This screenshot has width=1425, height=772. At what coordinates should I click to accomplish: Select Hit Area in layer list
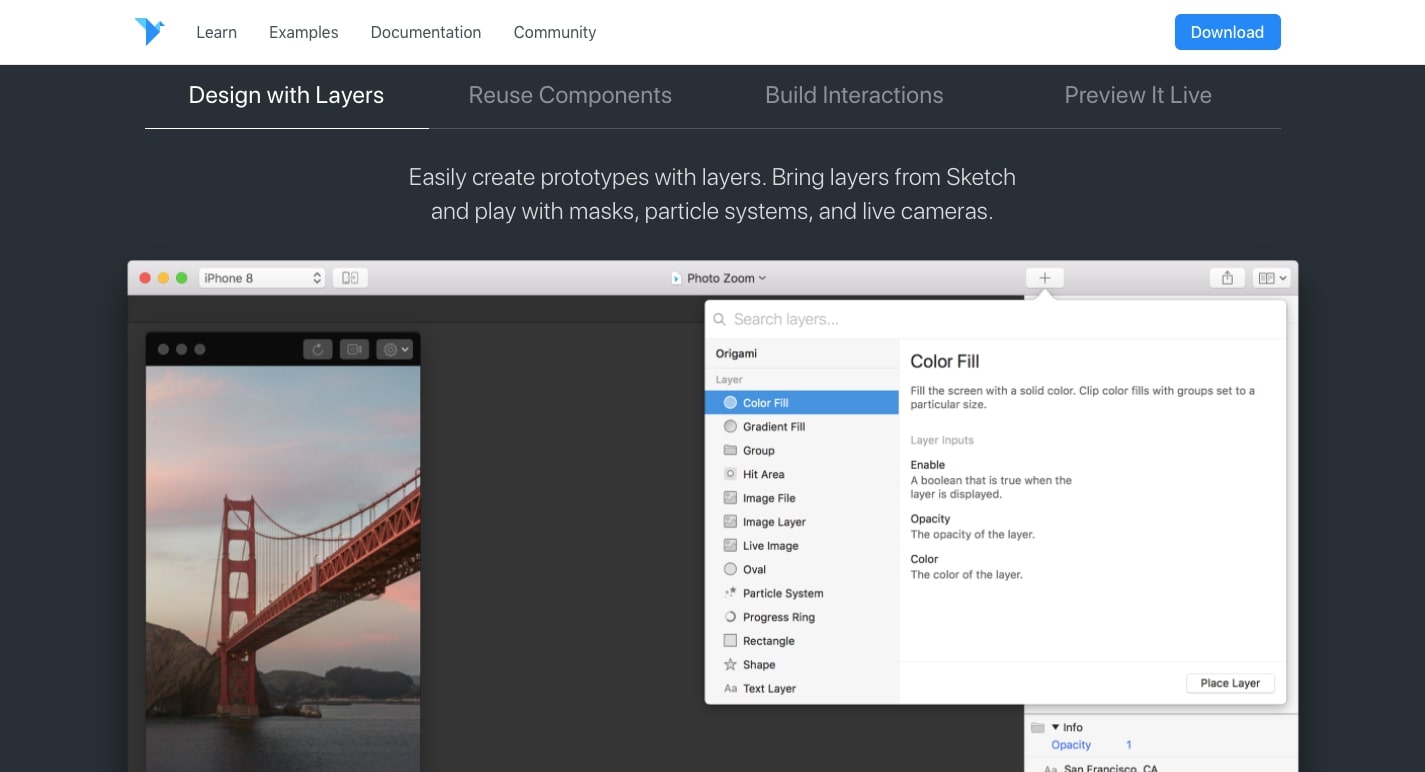(x=802, y=475)
